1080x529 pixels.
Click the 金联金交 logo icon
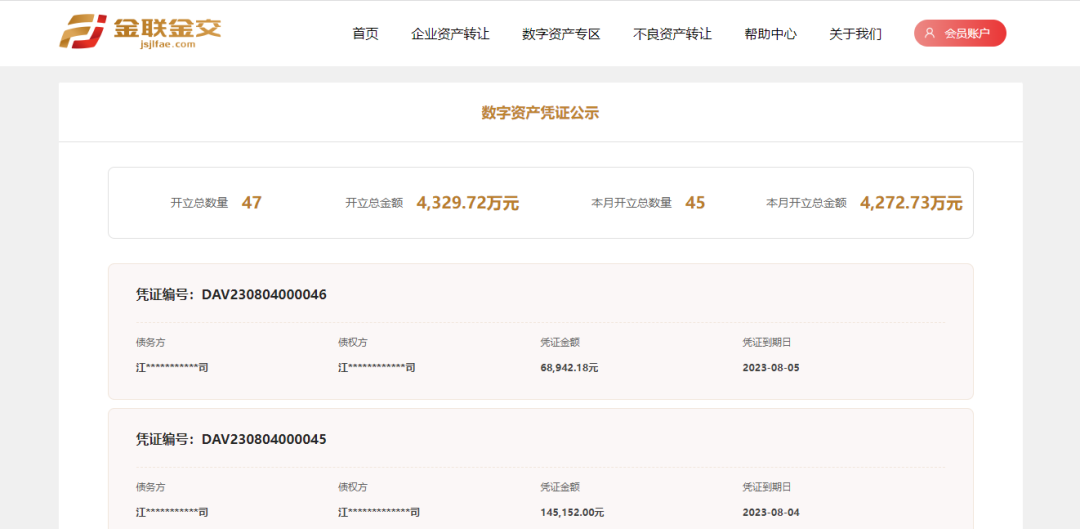click(x=82, y=32)
